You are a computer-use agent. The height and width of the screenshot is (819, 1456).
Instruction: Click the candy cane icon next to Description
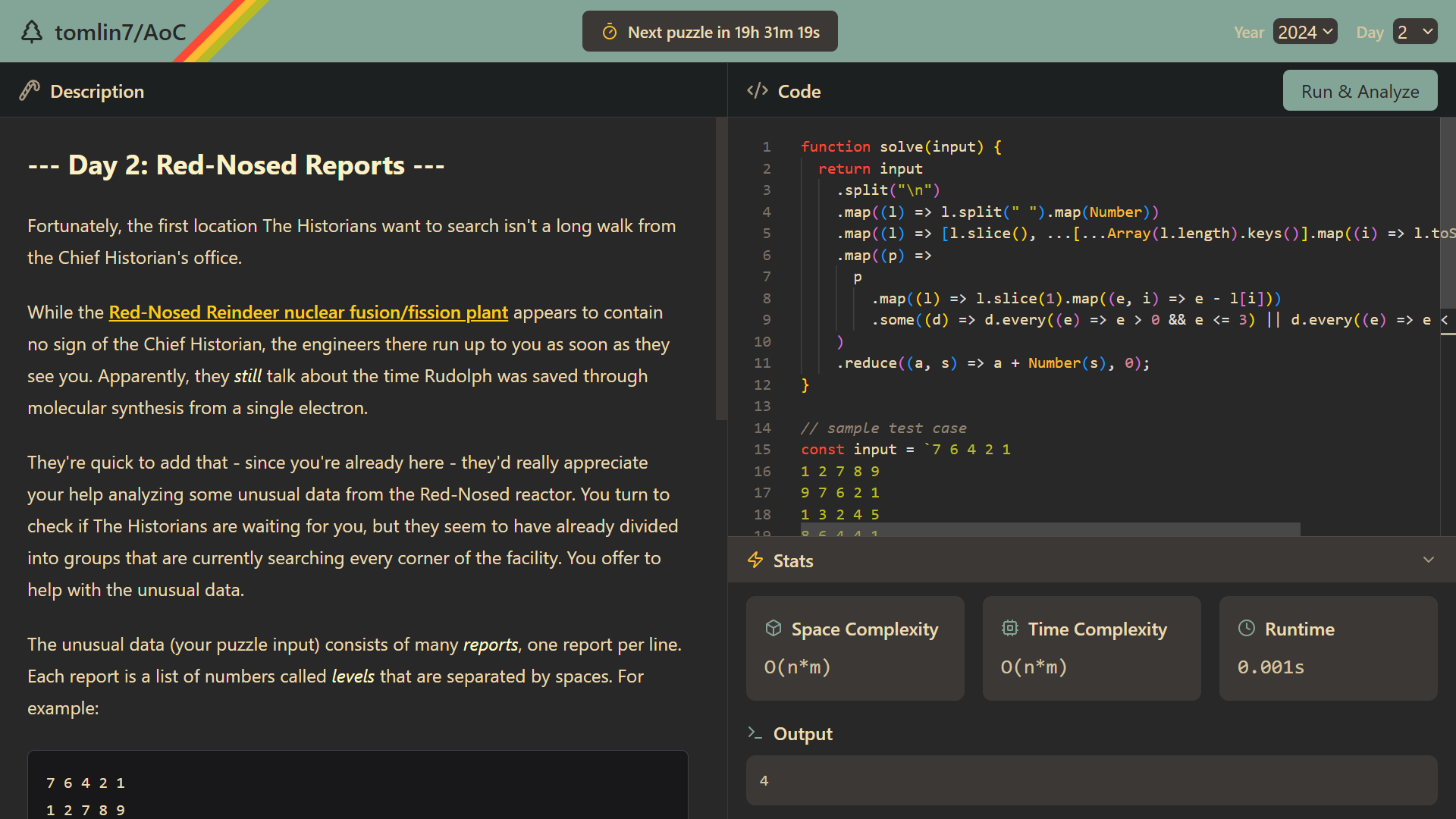30,91
